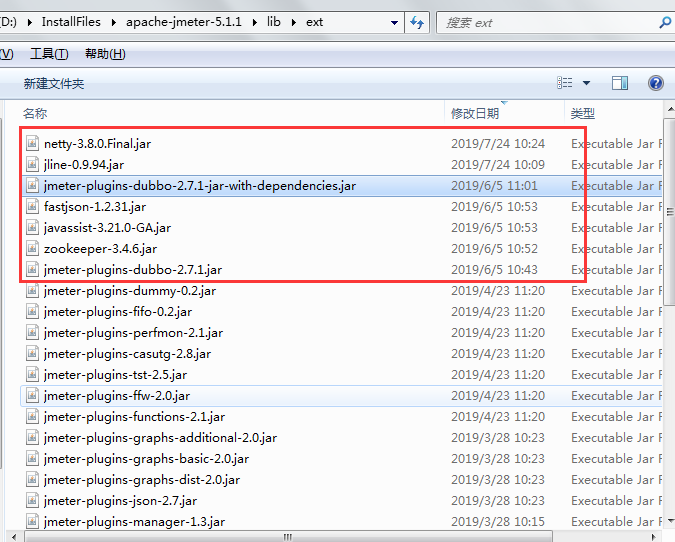Open the blue help icon
Viewport: 675px width, 542px height.
point(656,83)
